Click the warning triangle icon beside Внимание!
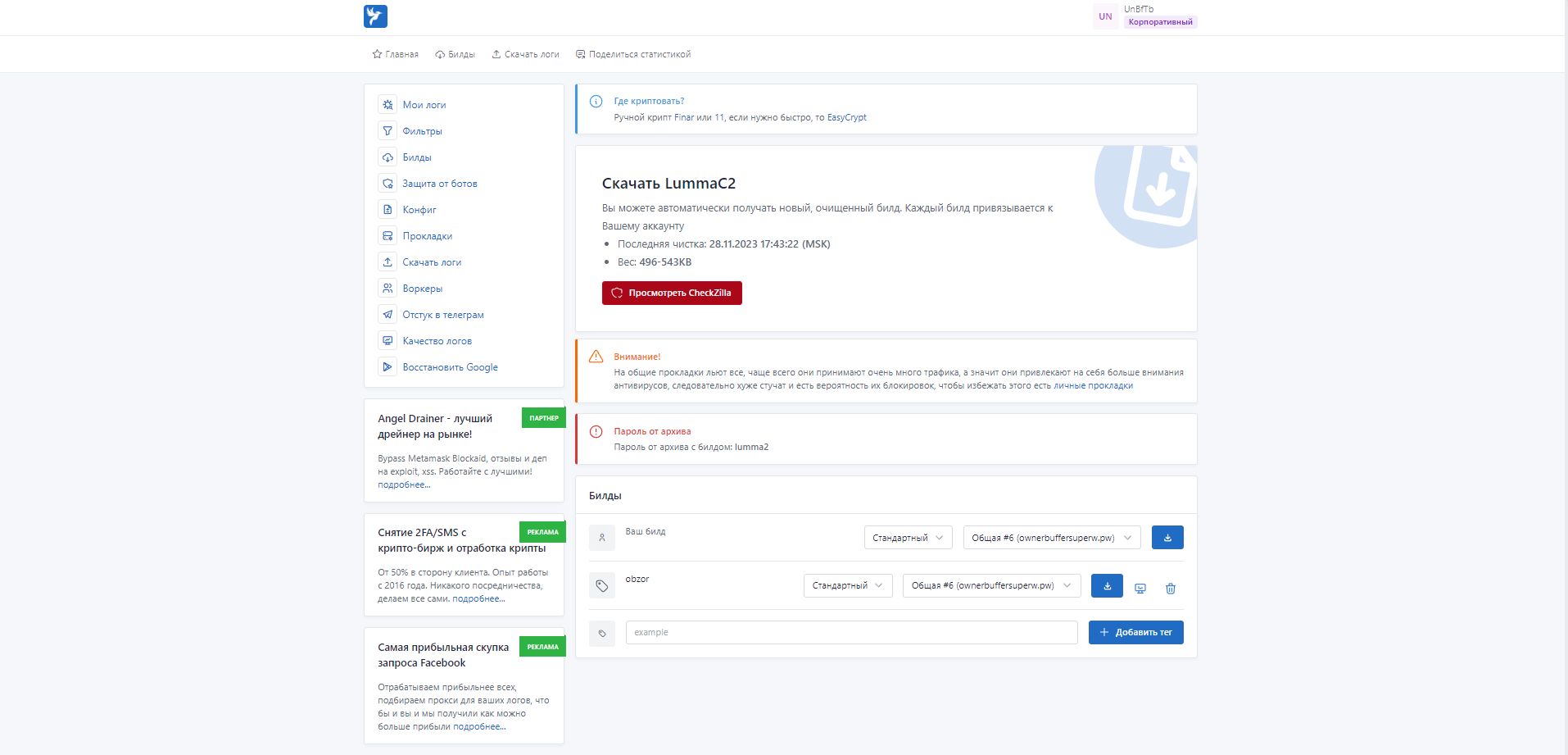 point(596,357)
